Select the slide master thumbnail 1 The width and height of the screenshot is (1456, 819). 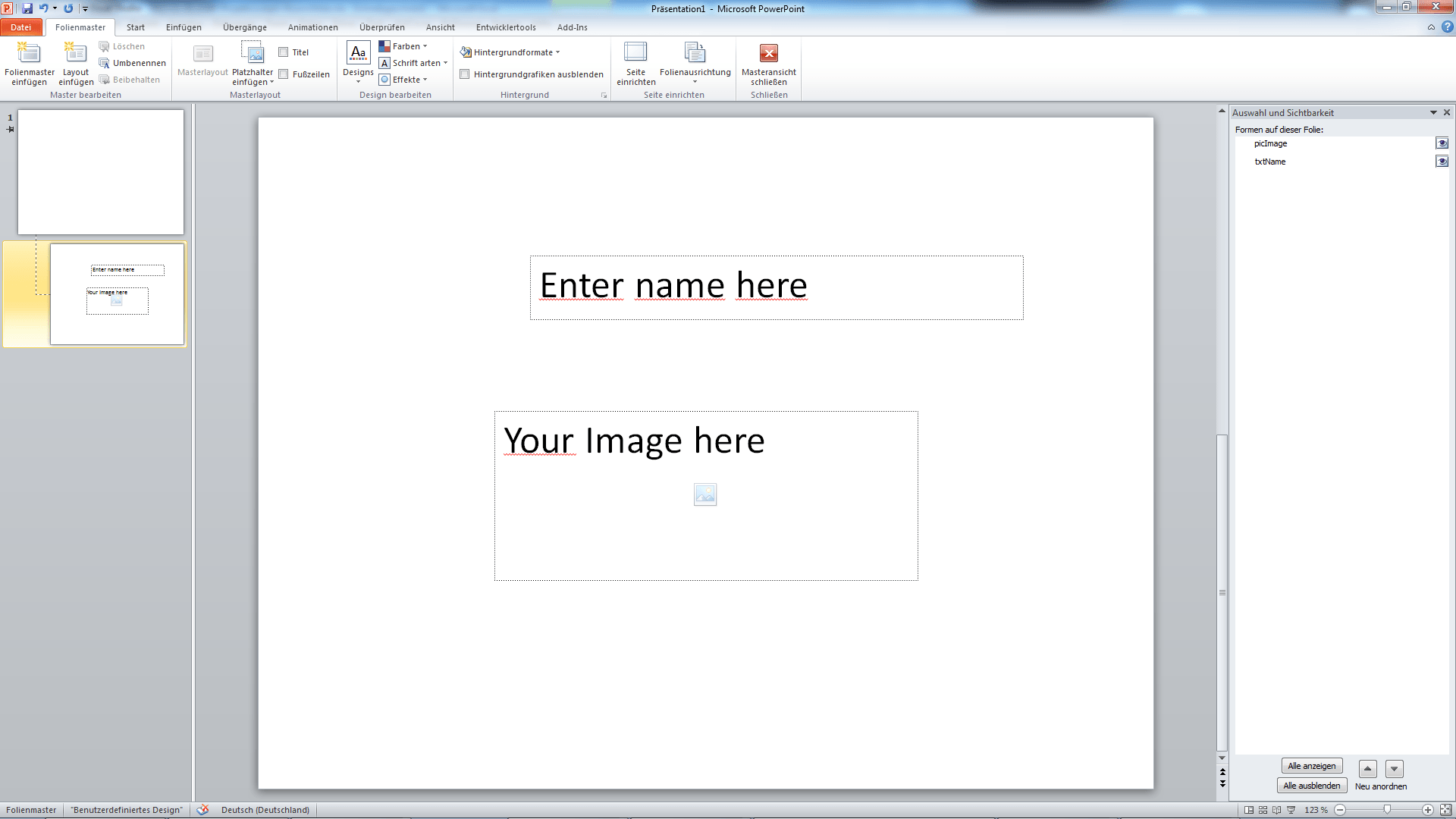[101, 172]
